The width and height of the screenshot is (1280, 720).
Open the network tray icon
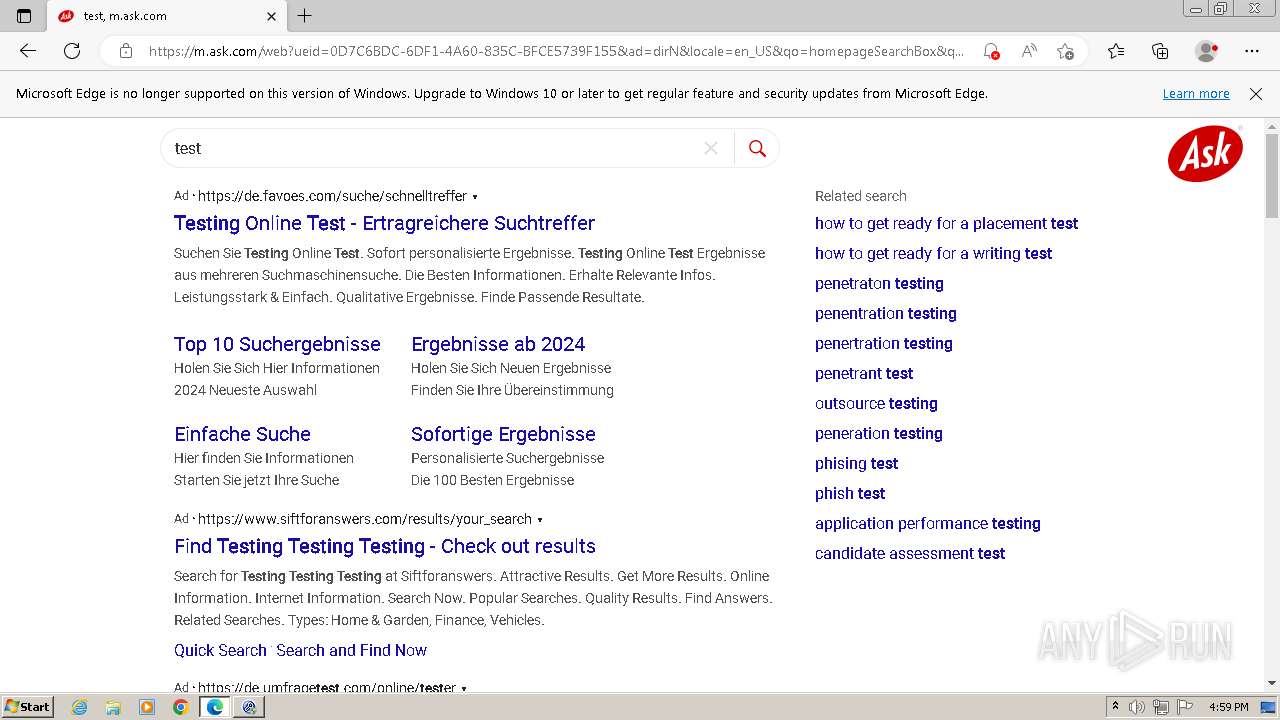(x=1161, y=707)
